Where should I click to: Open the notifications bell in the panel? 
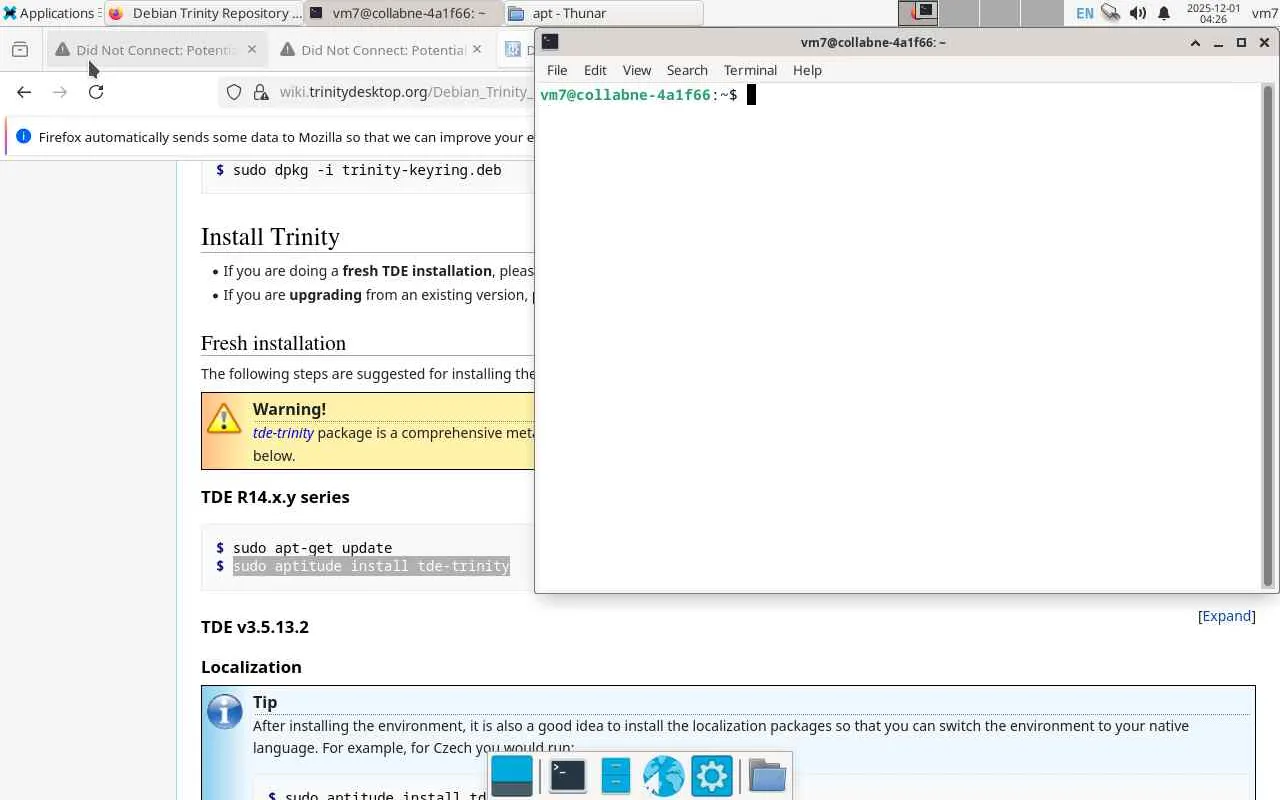[x=1164, y=13]
